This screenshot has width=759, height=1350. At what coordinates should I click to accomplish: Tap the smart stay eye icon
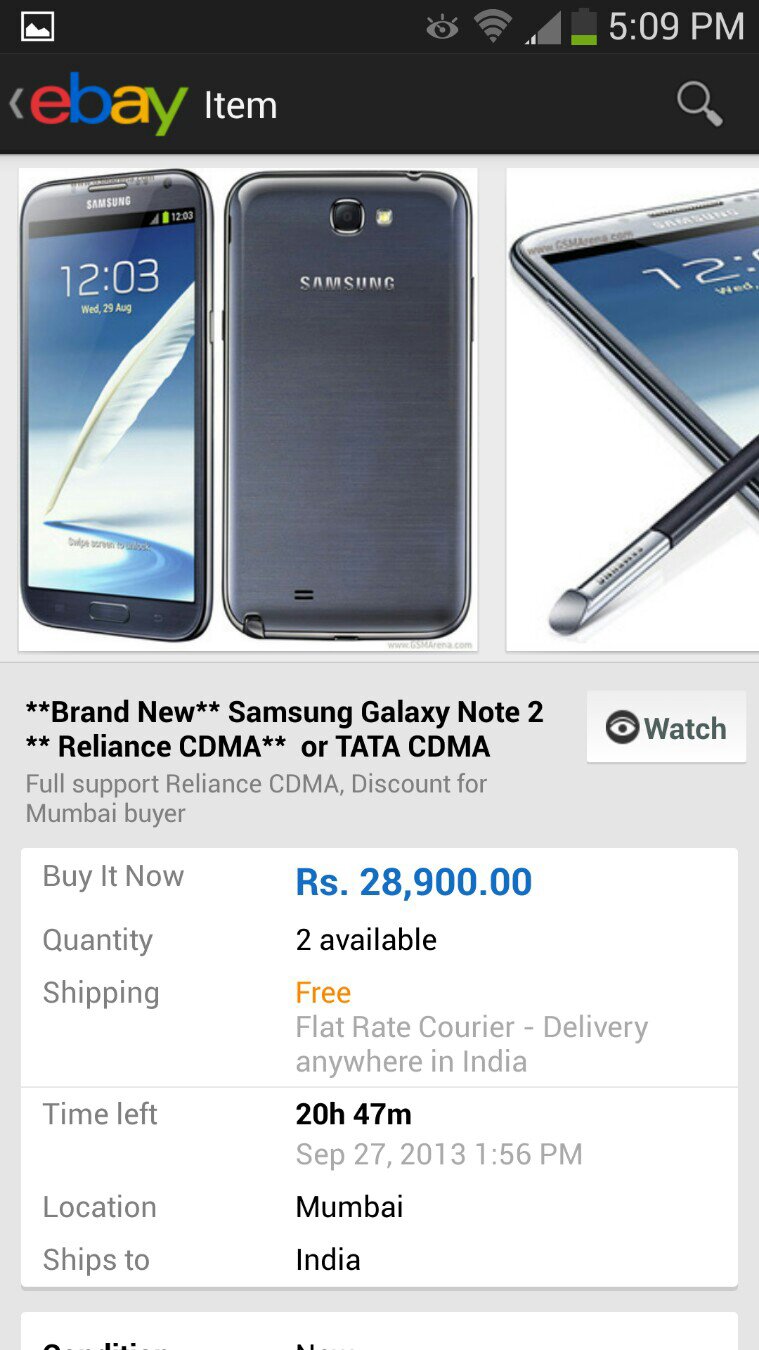441,26
